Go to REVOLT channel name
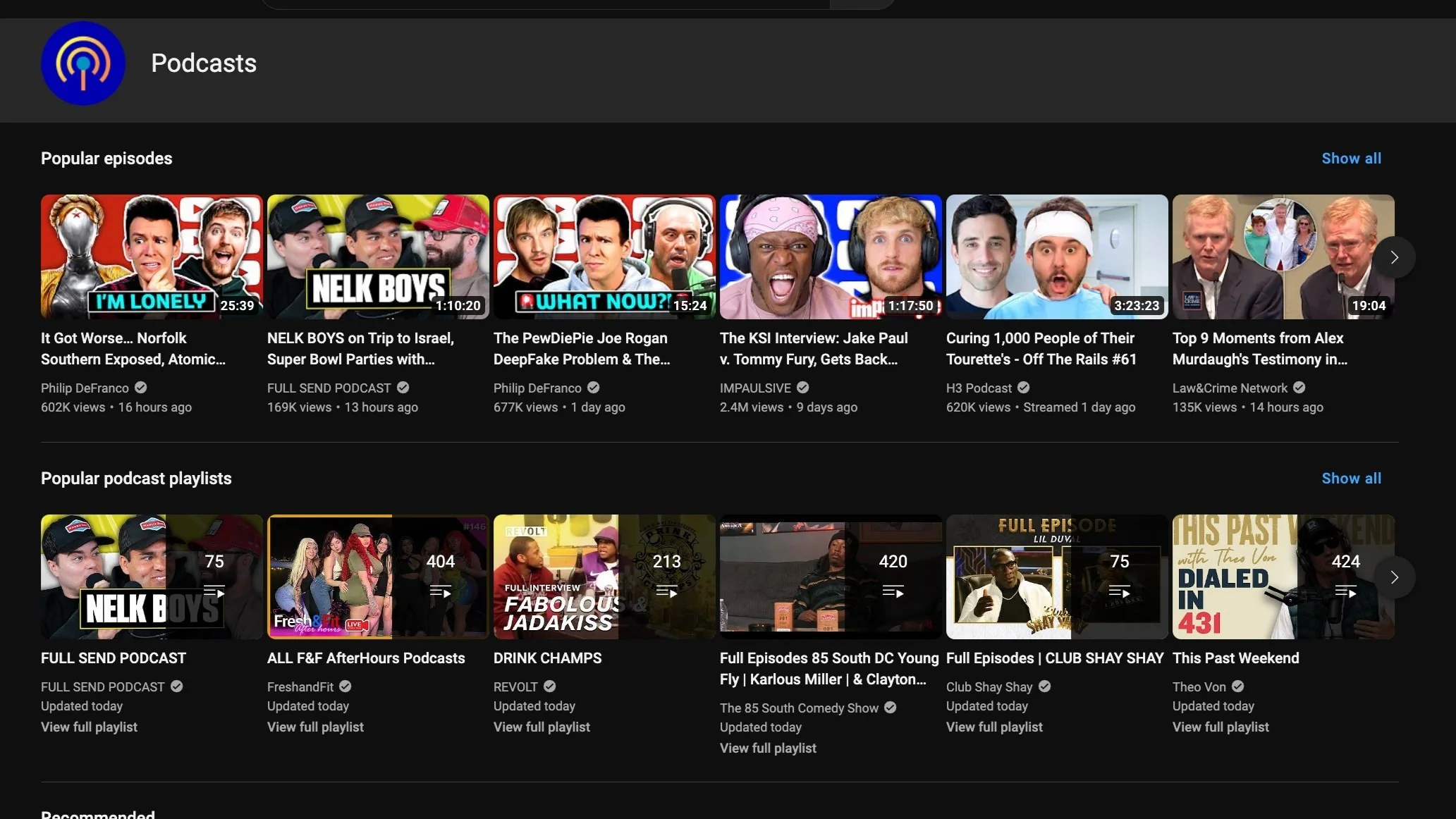The width and height of the screenshot is (1456, 819). 515,687
